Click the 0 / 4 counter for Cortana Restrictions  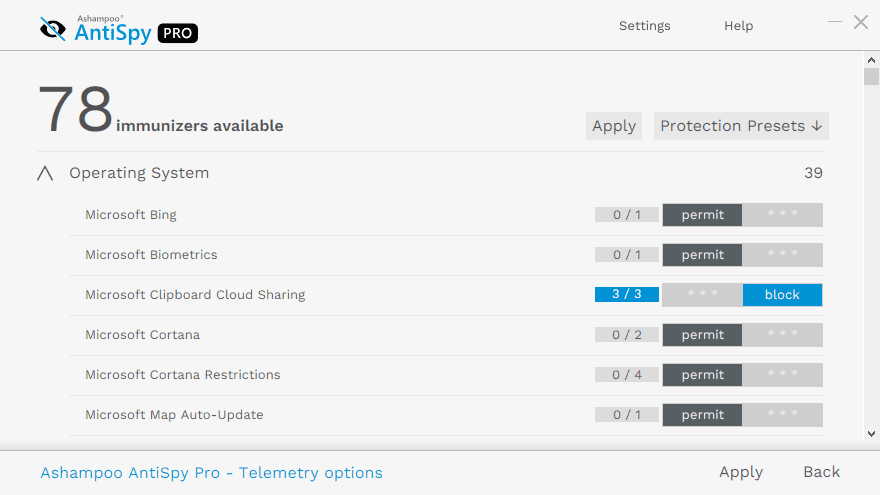click(626, 375)
